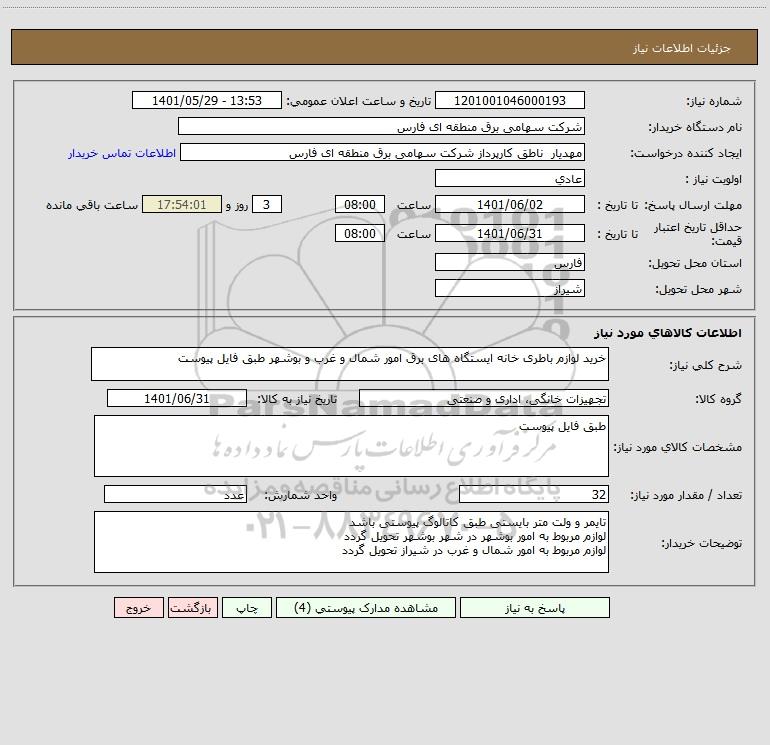This screenshot has width=770, height=745.
Task: Click buyer notes text area
Action: [x=351, y=542]
